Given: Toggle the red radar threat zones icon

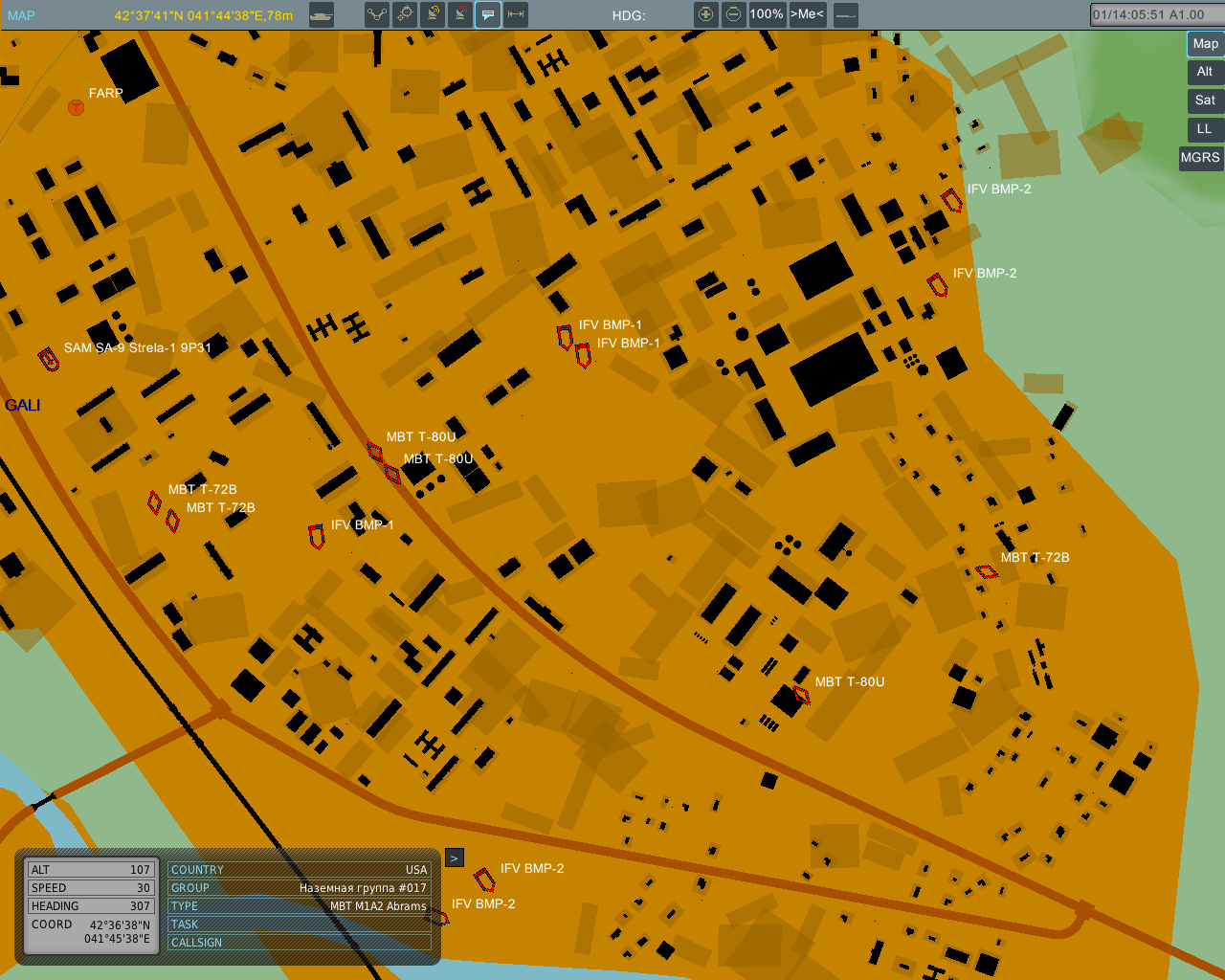Looking at the screenshot, I should click(460, 14).
